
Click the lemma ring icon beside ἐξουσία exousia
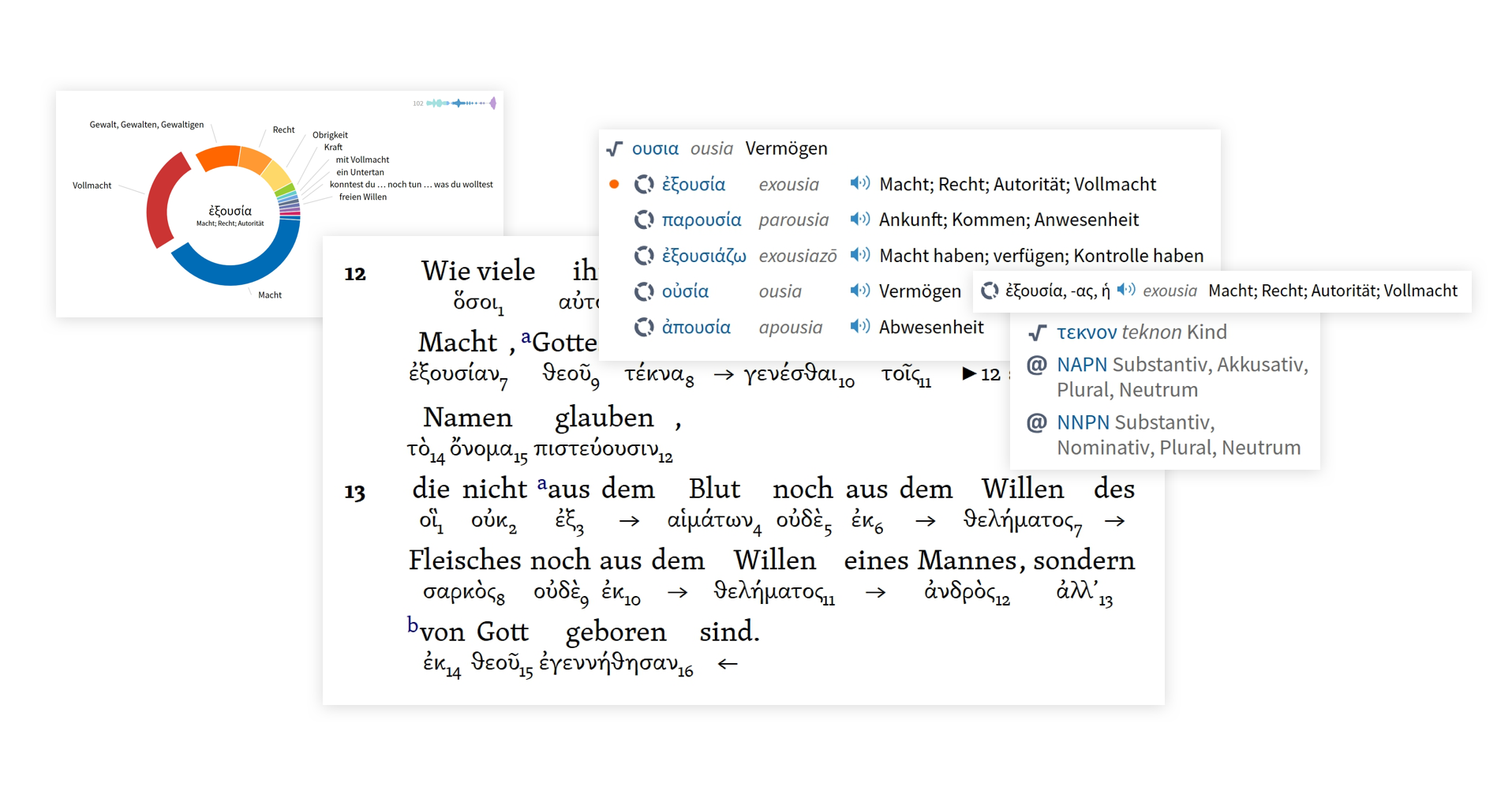pyautogui.click(x=644, y=184)
